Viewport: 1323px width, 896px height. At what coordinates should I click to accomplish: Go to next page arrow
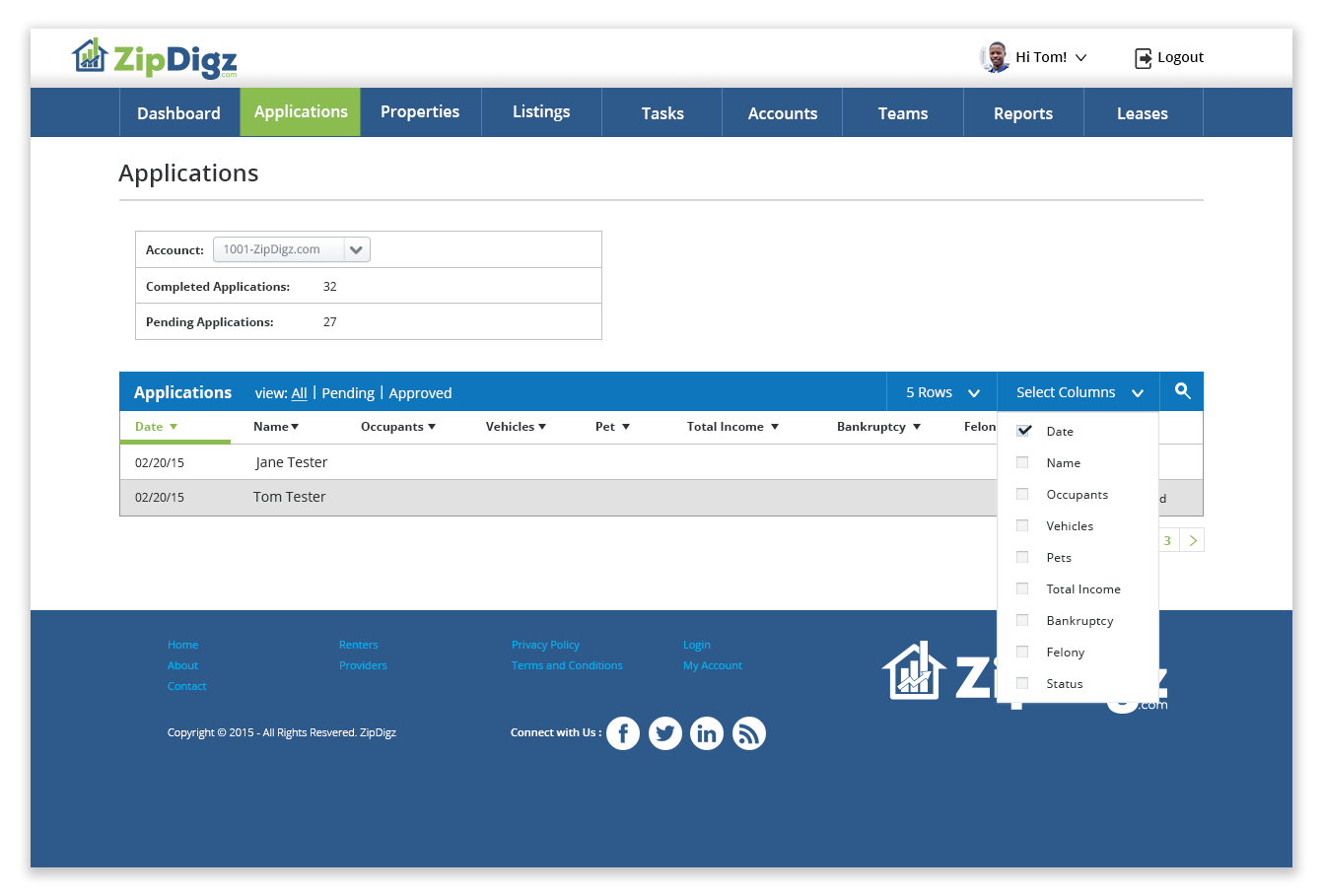[x=1193, y=540]
